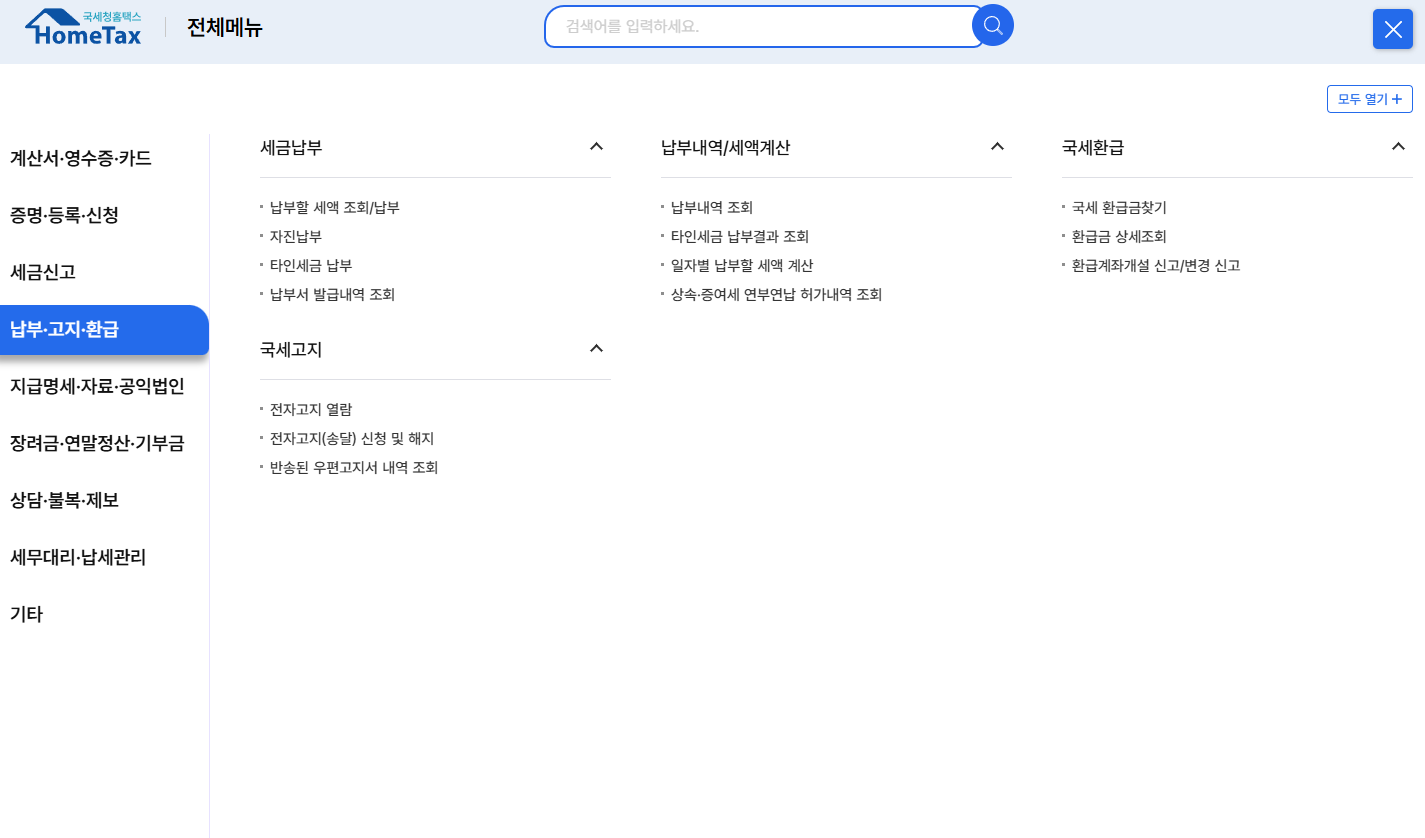The height and width of the screenshot is (838, 1425).
Task: Select 지급명세·자료·공익법인 in the sidebar
Action: click(x=96, y=386)
